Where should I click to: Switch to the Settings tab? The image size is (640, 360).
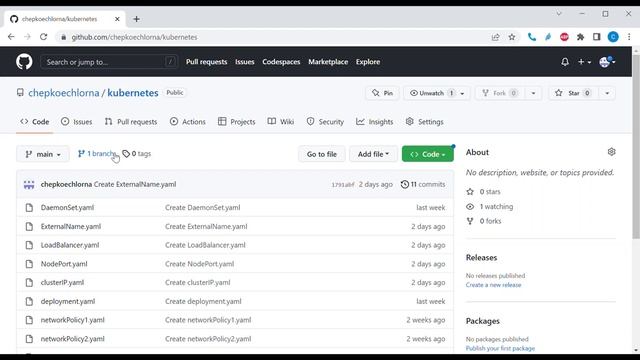click(424, 122)
